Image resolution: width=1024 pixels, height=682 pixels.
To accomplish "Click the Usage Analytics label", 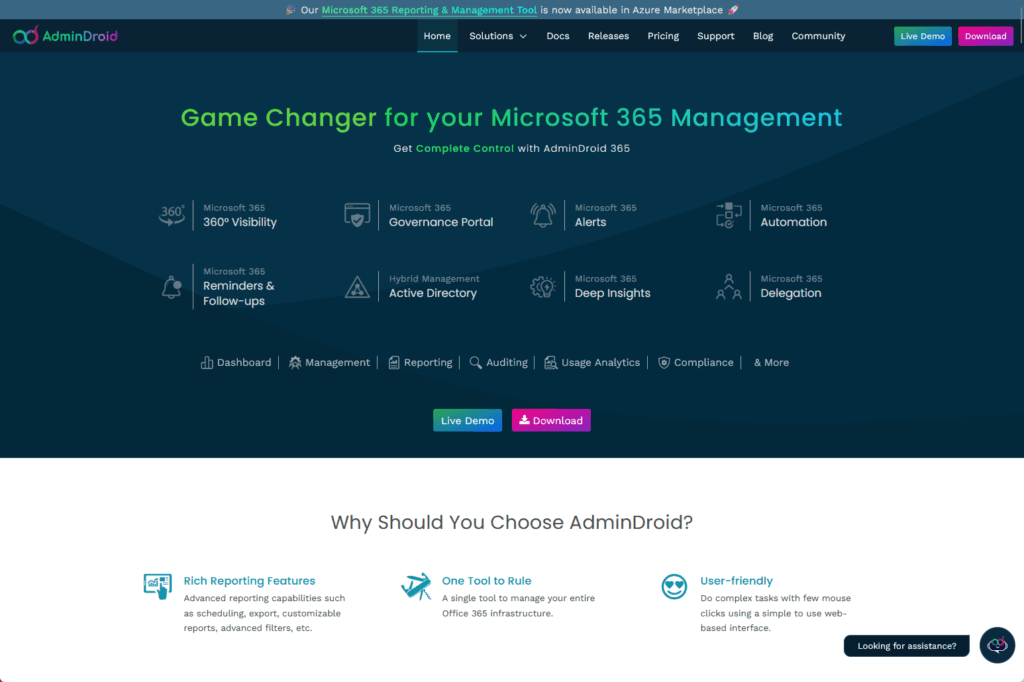I will point(601,363).
